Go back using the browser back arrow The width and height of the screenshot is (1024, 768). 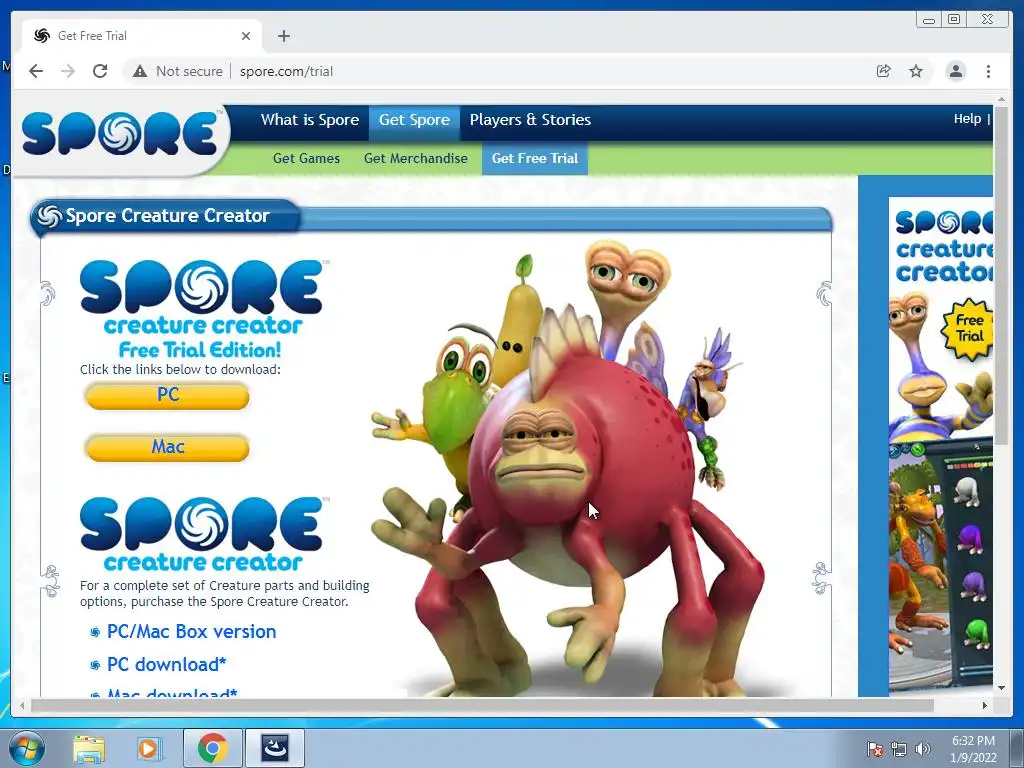(36, 71)
